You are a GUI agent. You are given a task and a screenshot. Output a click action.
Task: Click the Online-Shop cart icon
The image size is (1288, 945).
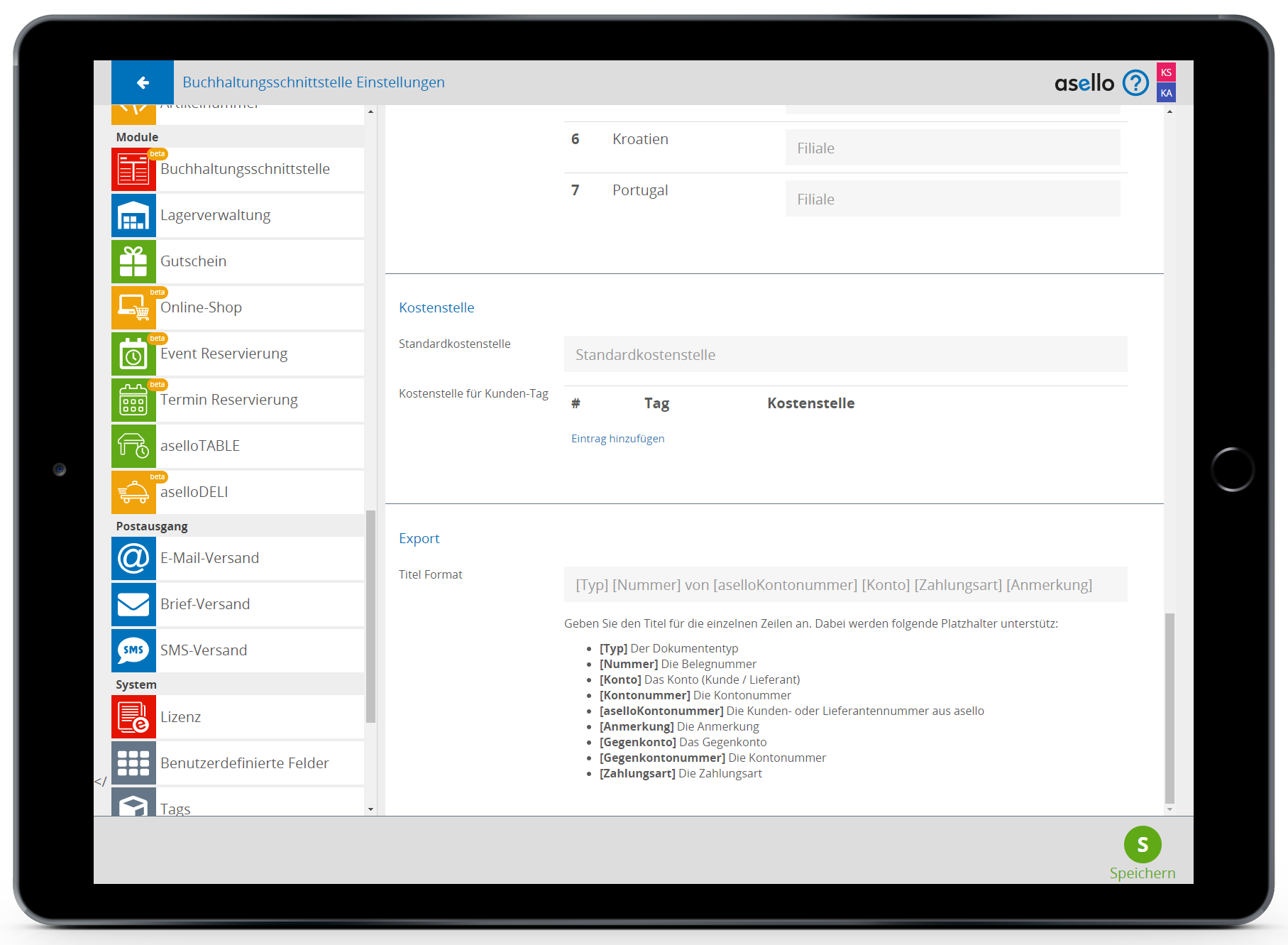[x=133, y=308]
